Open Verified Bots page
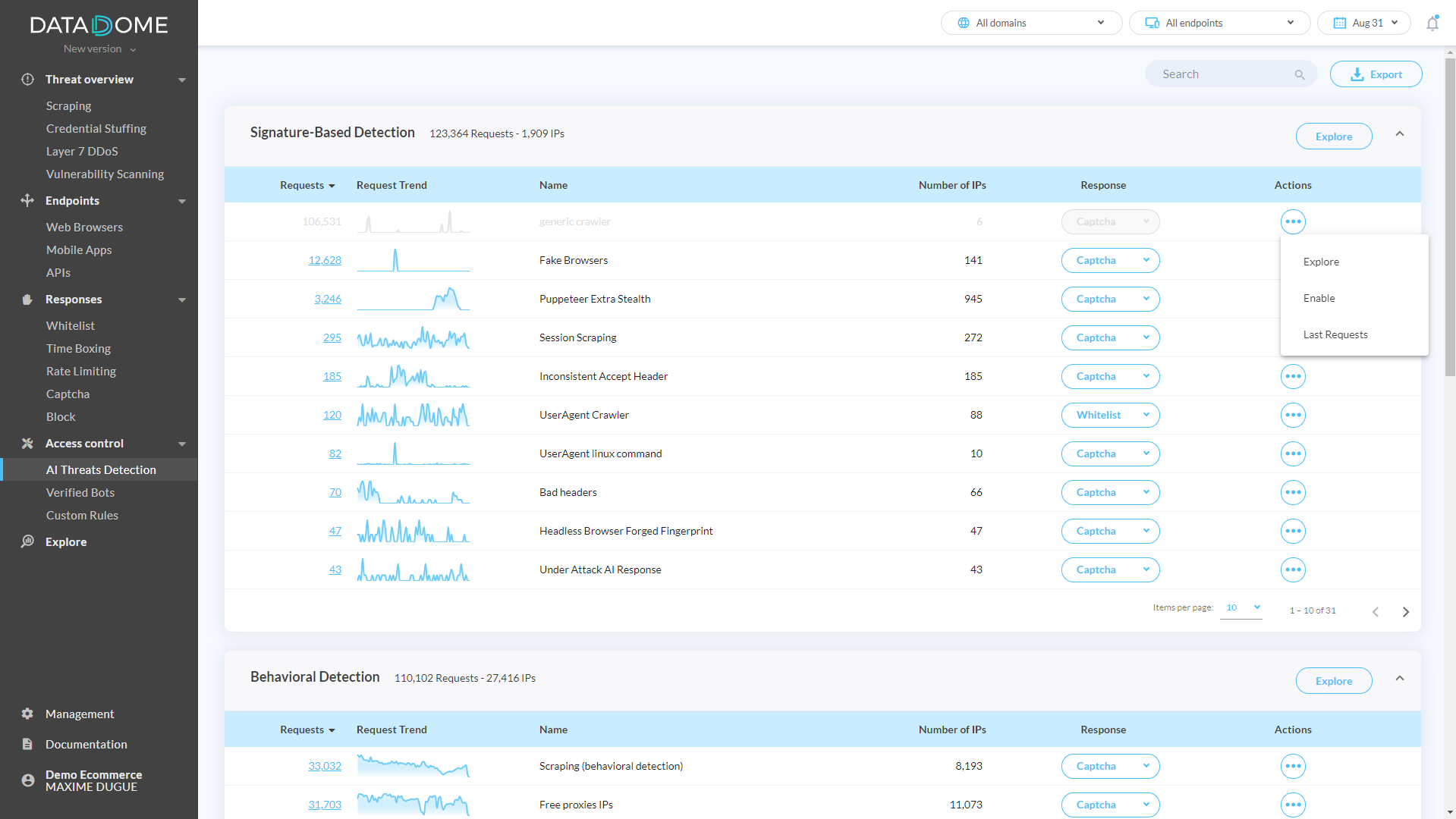Viewport: 1456px width, 819px height. [80, 492]
